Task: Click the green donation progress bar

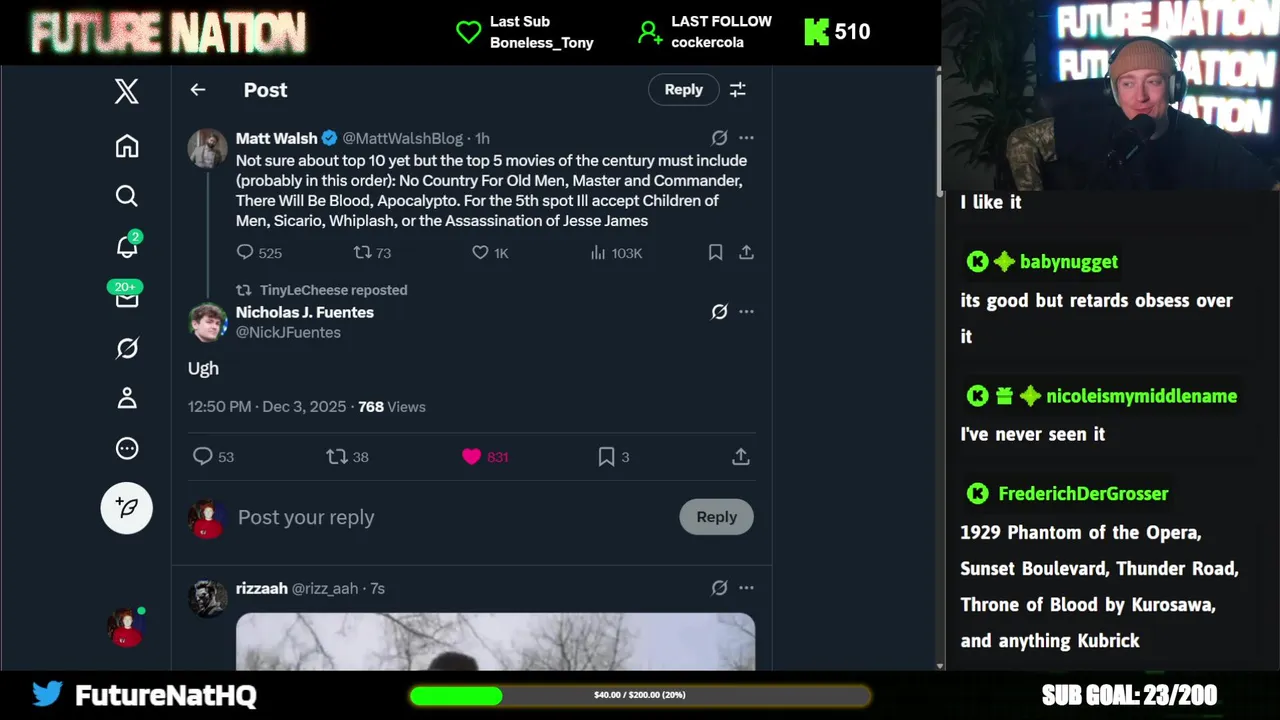Action: click(x=640, y=695)
